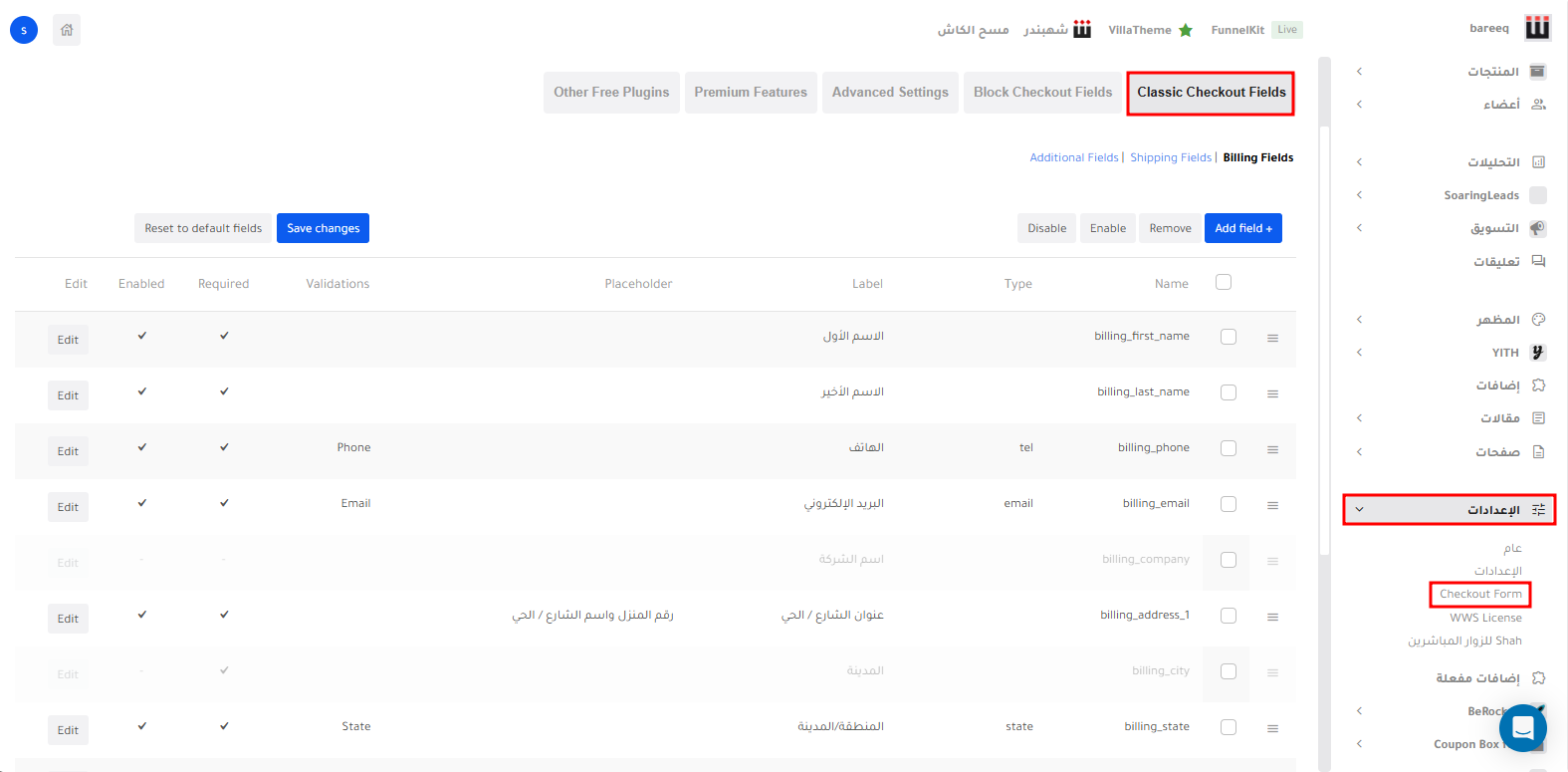Click the user avatar circle
The image size is (1568, 772).
[24, 30]
